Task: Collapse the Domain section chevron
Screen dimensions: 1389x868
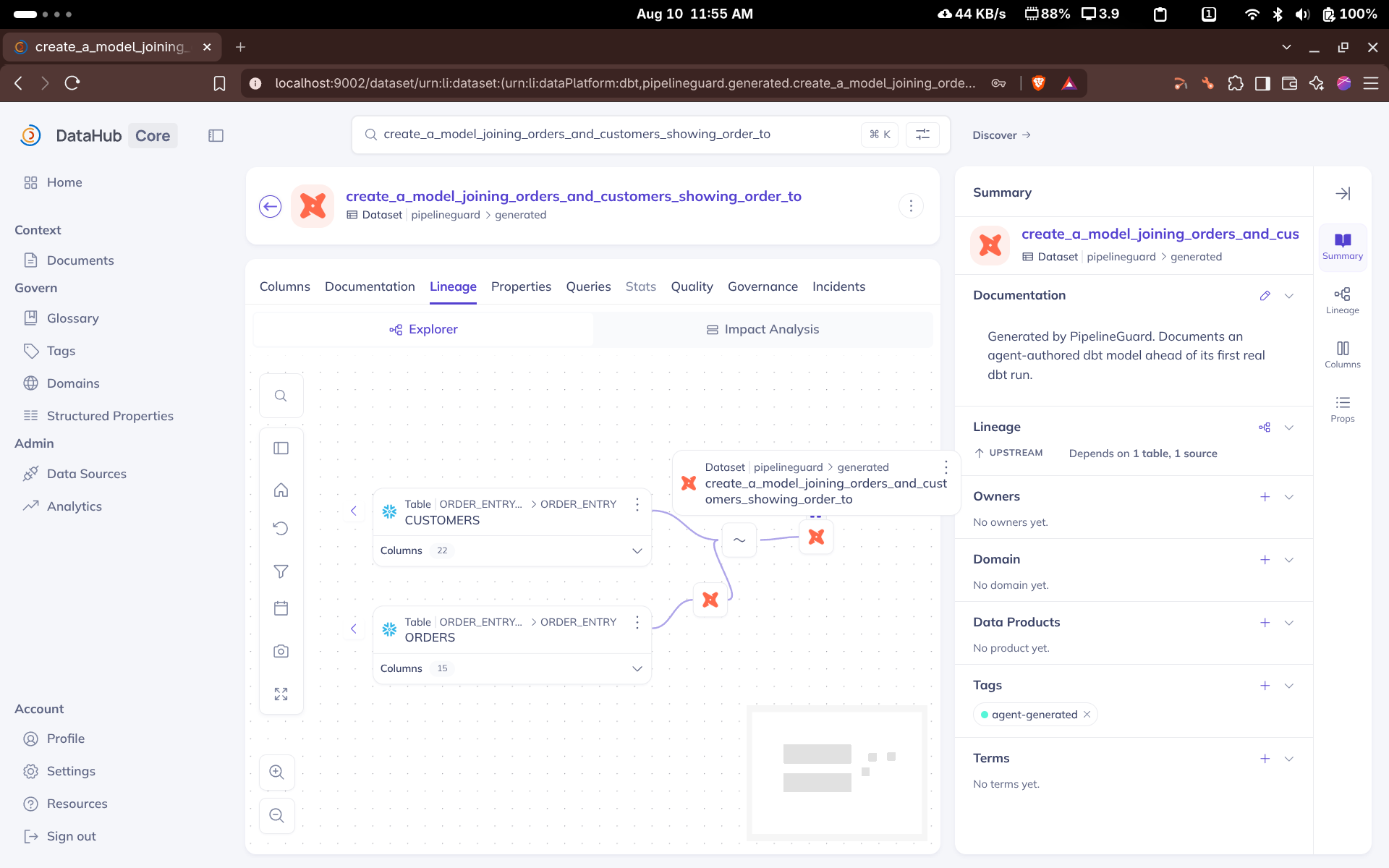Action: coord(1288,560)
